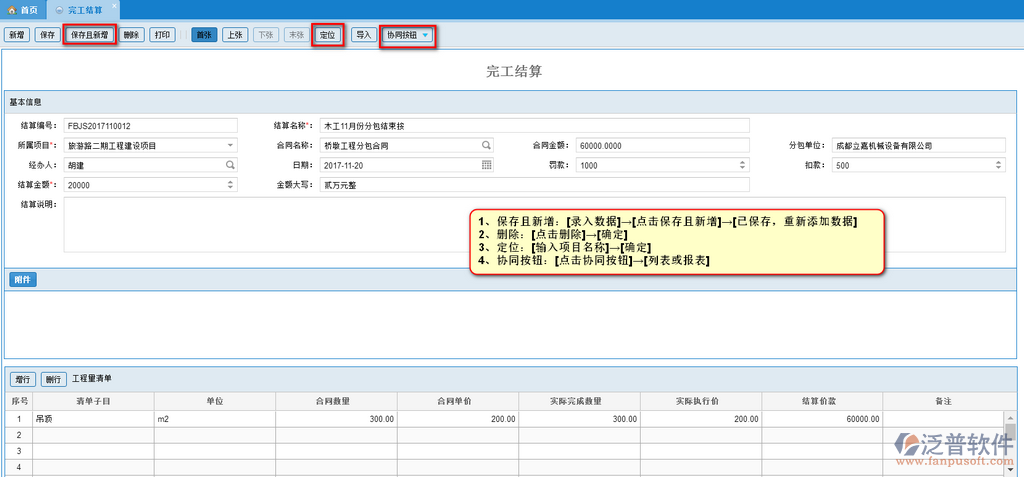Viewport: 1024px width, 477px height.
Task: Click the 保存且新增 button
Action: coord(89,35)
